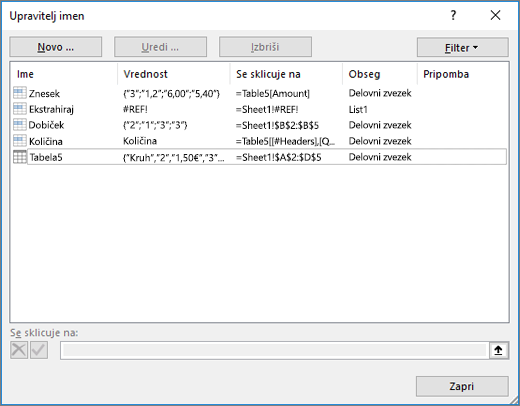Close the Upravitelj imen window
The height and width of the screenshot is (406, 520).
coord(495,15)
